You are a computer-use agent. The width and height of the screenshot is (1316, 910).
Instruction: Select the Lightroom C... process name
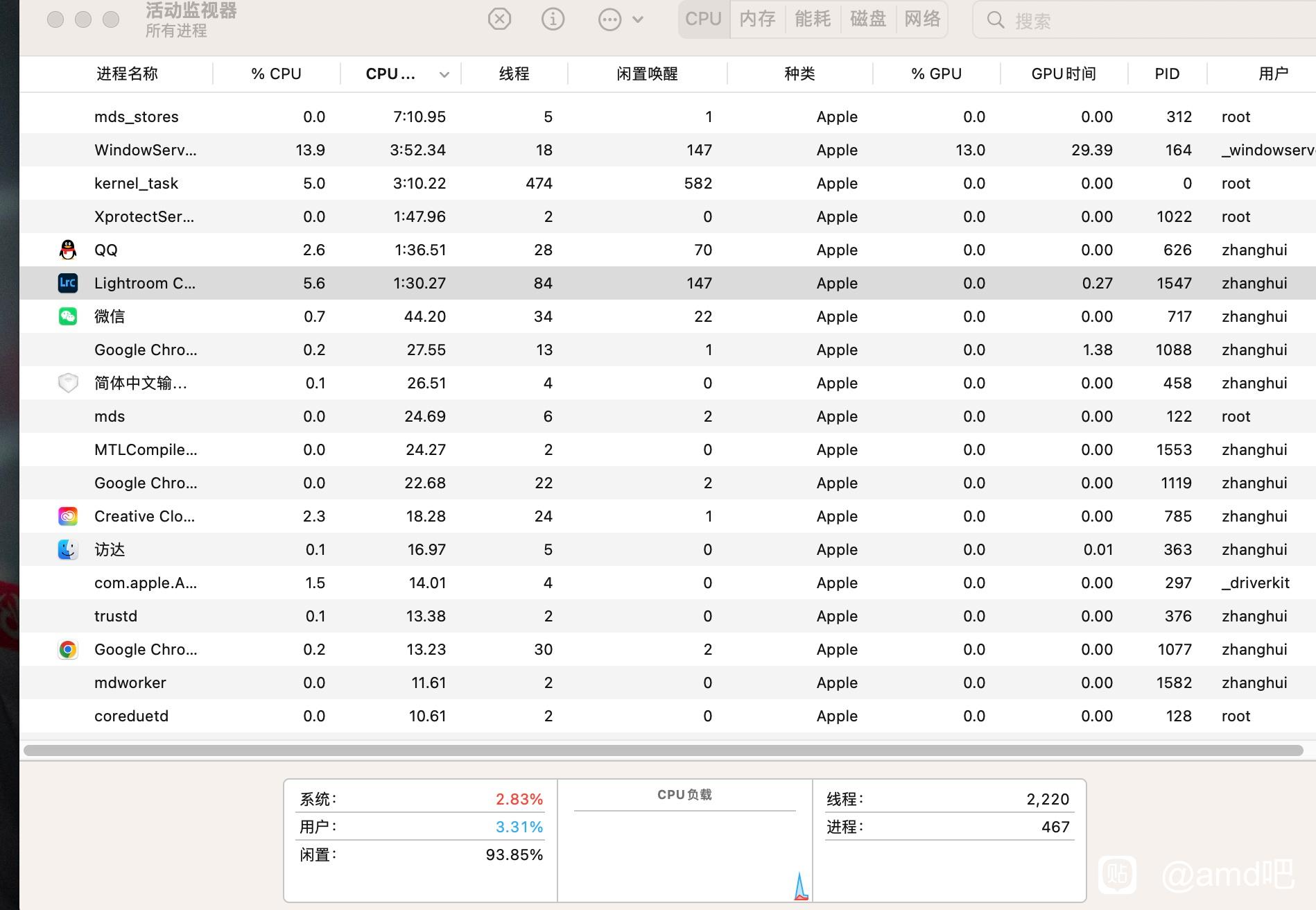click(145, 283)
